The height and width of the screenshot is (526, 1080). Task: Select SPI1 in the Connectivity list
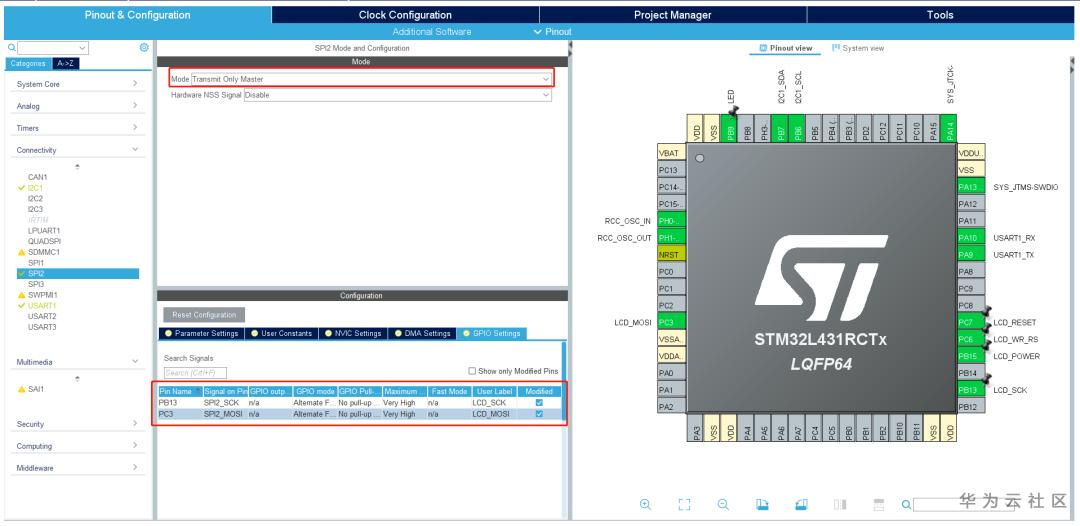coord(36,263)
